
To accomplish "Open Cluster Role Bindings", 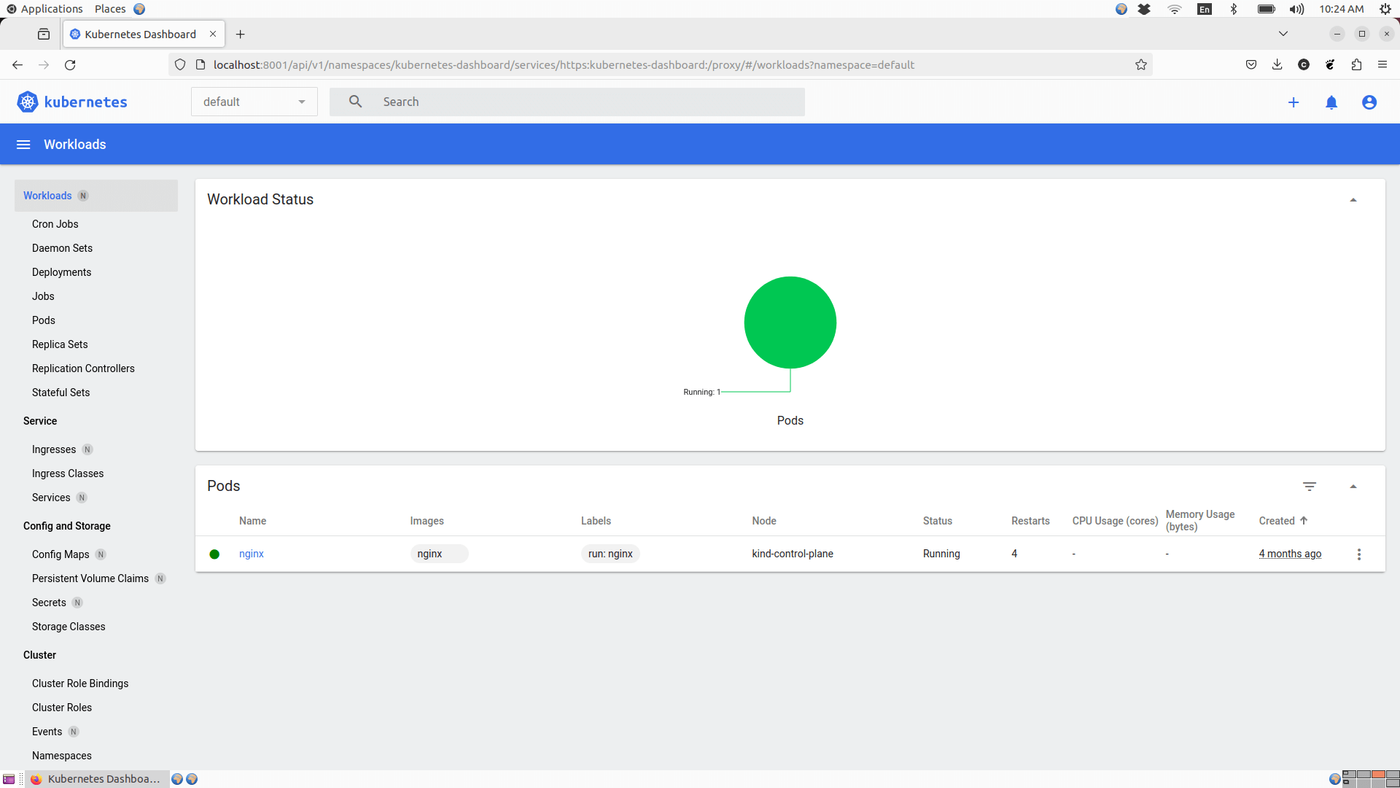I will point(80,684).
